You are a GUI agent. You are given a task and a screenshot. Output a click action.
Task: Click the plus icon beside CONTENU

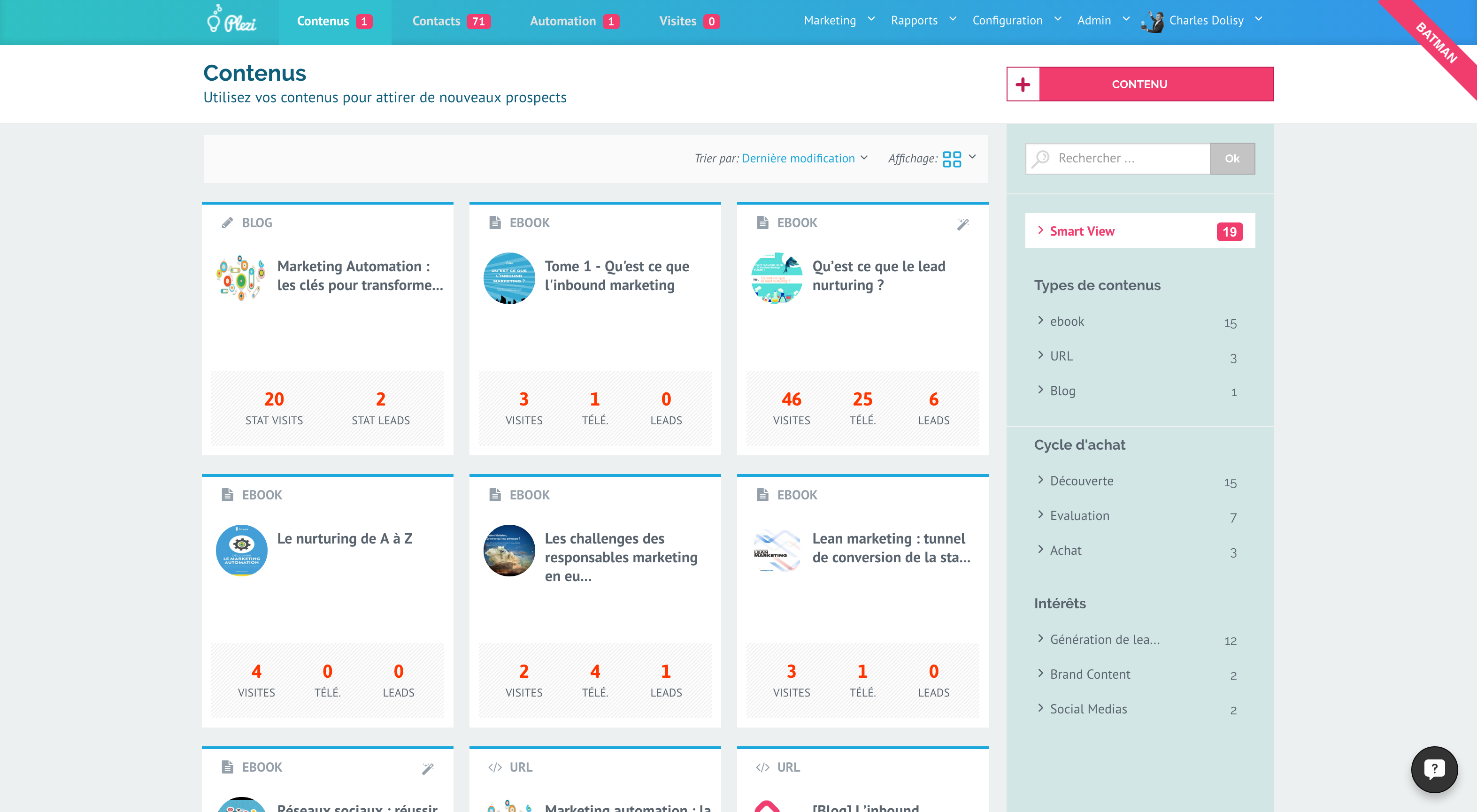[x=1023, y=84]
